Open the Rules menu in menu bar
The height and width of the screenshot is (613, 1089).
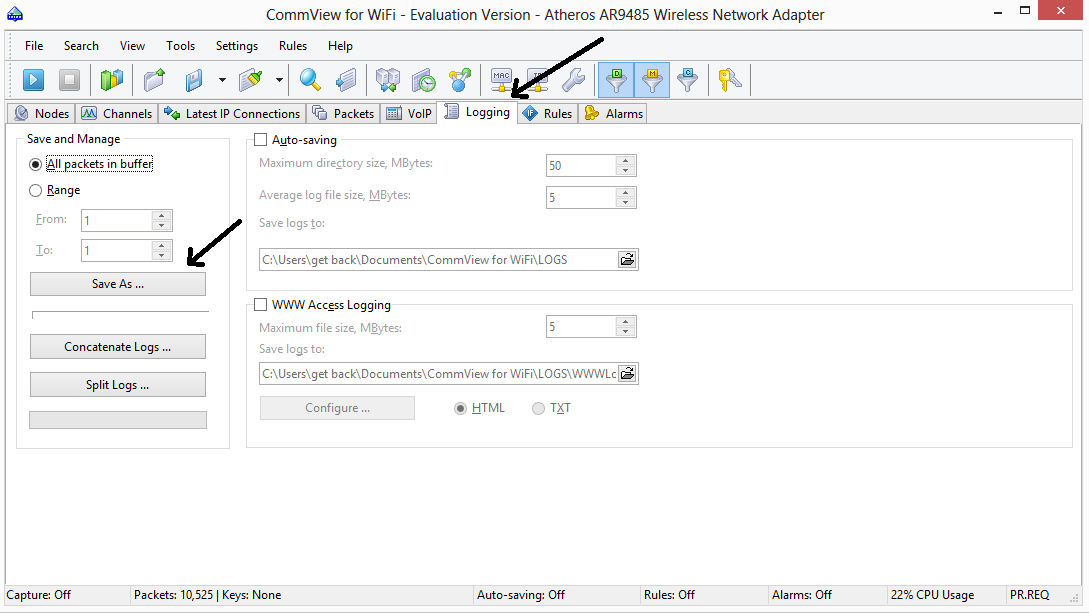point(293,46)
